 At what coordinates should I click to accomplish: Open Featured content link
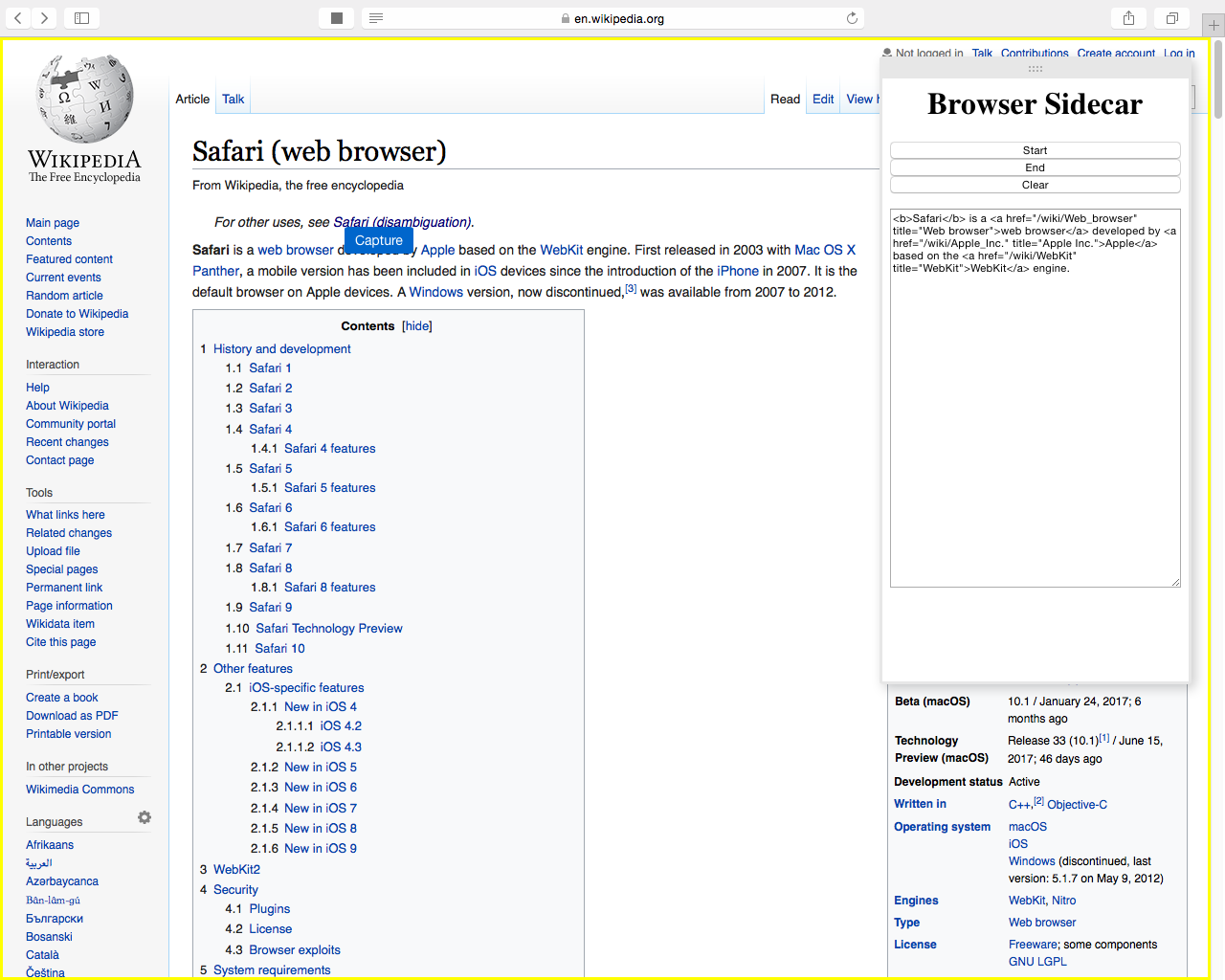(69, 259)
